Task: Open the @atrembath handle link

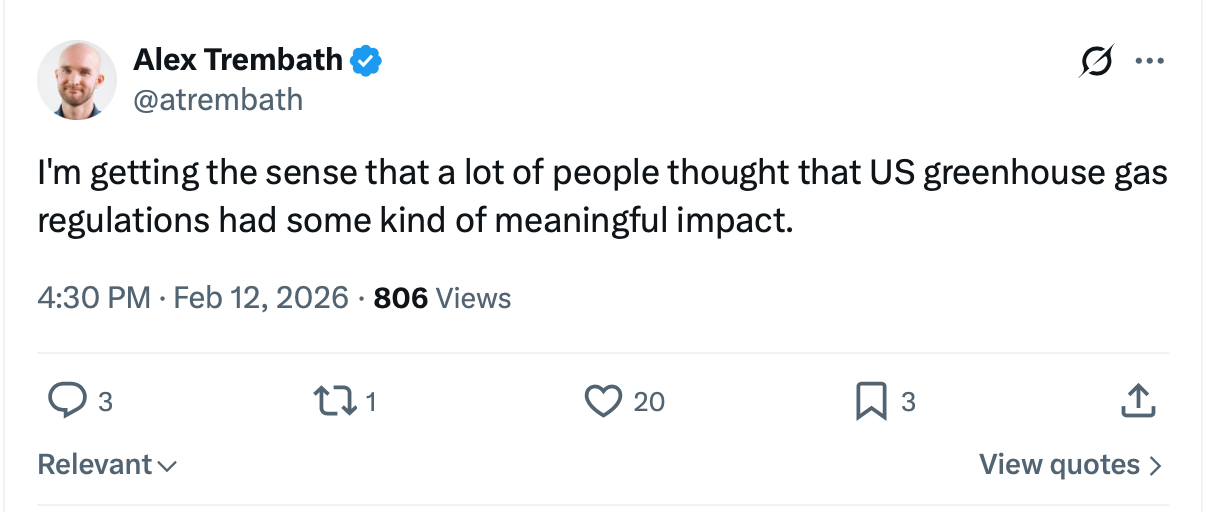Action: tap(217, 99)
